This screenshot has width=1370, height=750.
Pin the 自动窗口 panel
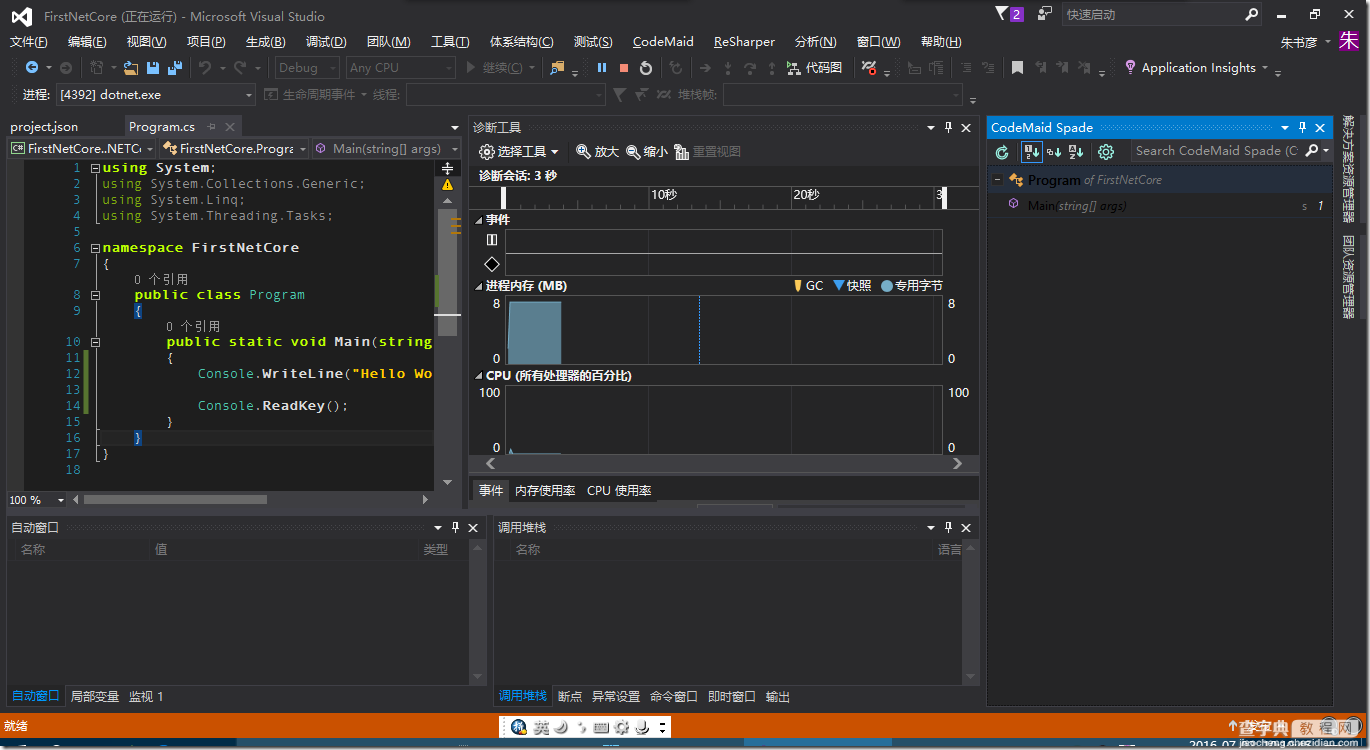point(455,527)
